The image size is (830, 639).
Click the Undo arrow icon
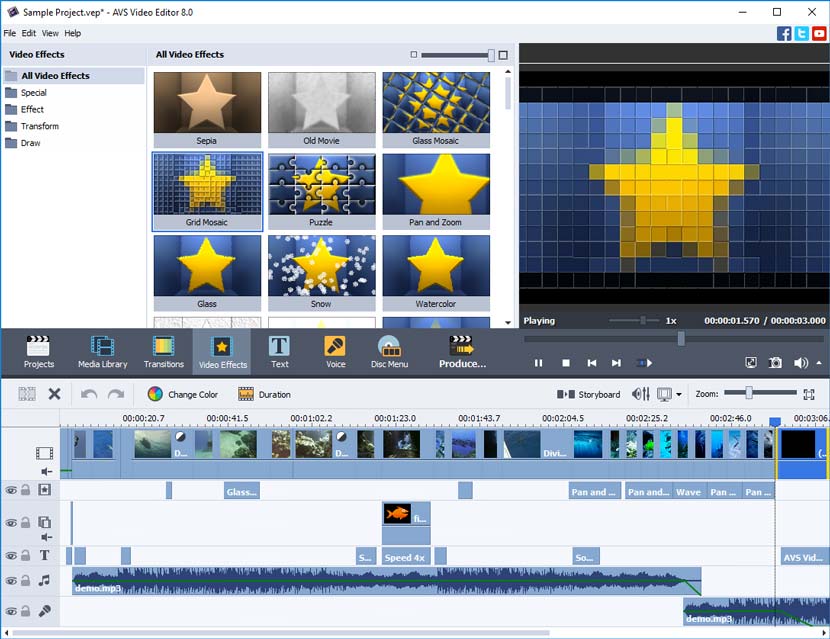point(91,393)
